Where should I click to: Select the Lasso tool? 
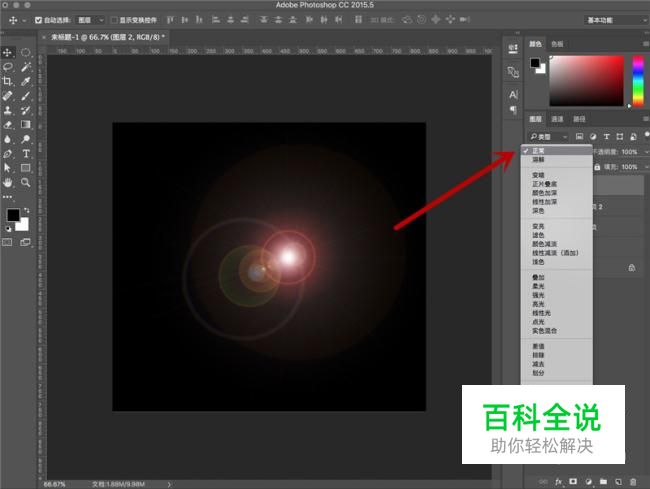(x=7, y=67)
